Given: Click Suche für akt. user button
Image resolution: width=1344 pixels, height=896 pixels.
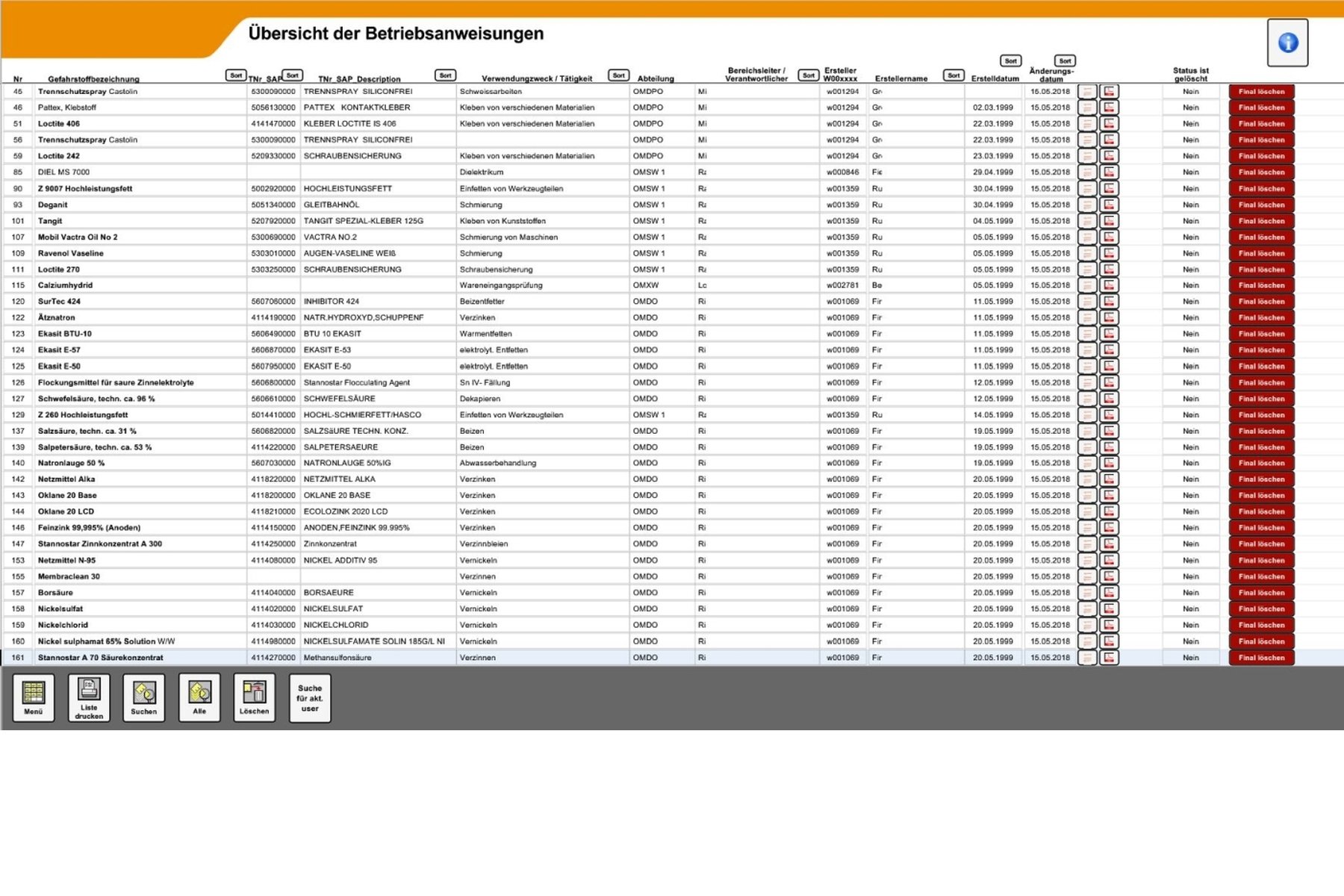Looking at the screenshot, I should point(310,697).
